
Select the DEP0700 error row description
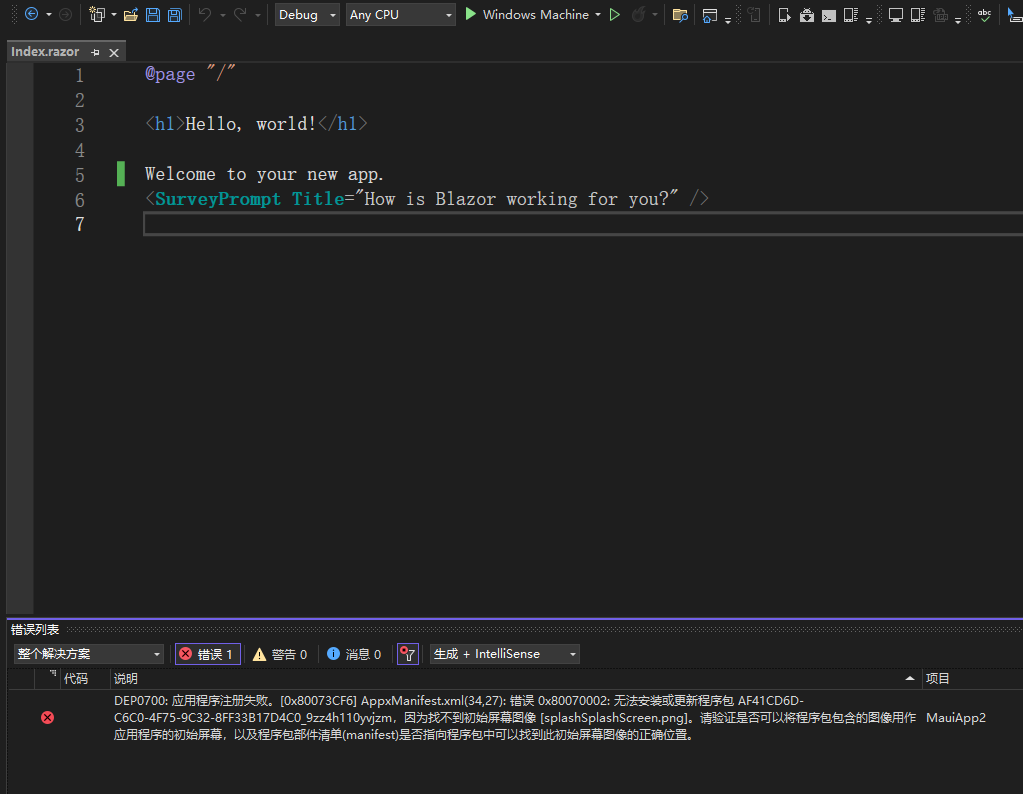[514, 718]
